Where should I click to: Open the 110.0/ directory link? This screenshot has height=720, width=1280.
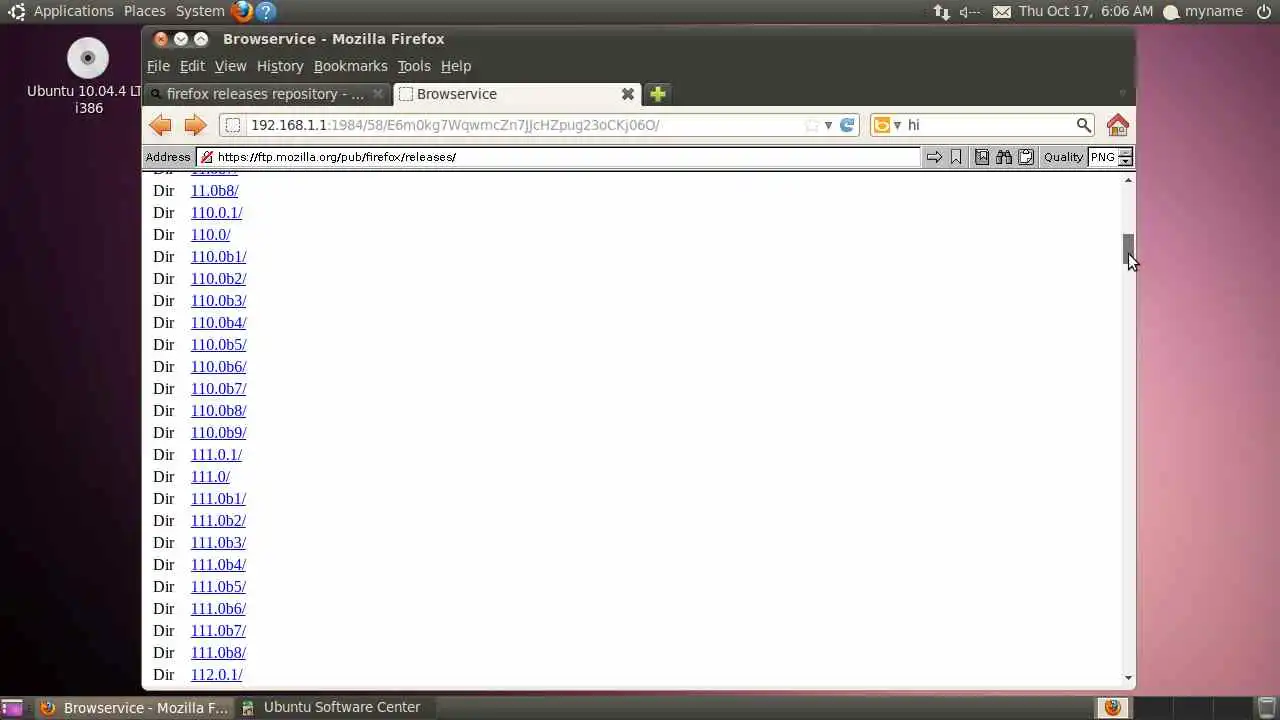tap(210, 235)
